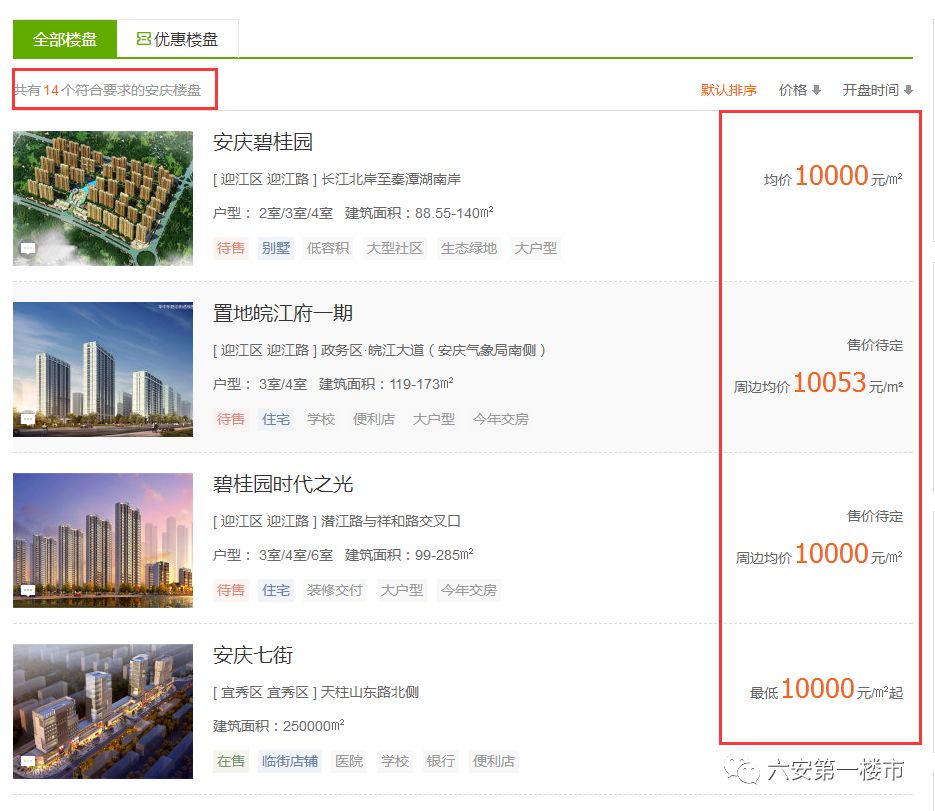
Task: Open the 安庆碧桂园 listing title
Action: click(x=263, y=142)
